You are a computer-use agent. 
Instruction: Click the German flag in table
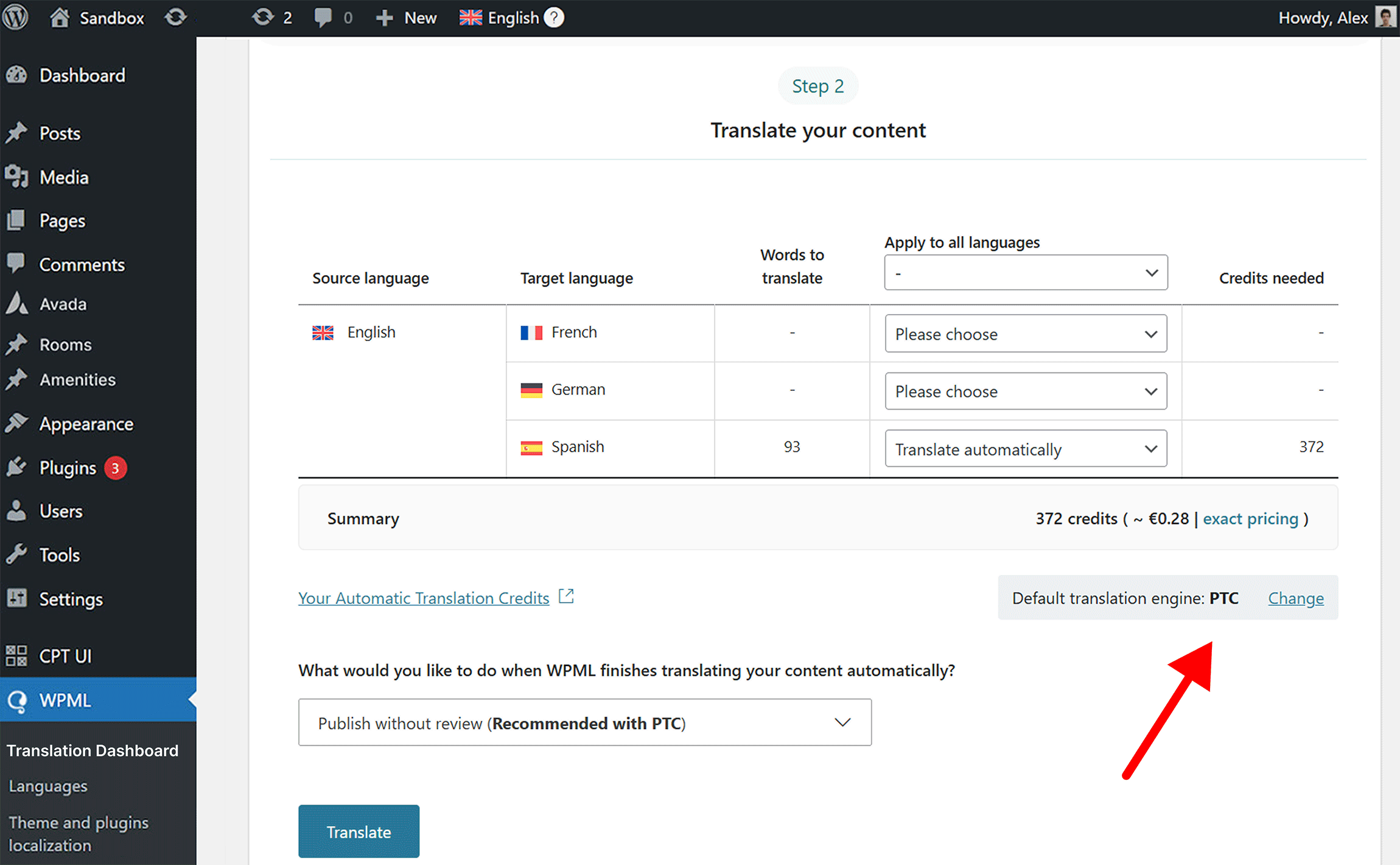tap(531, 390)
